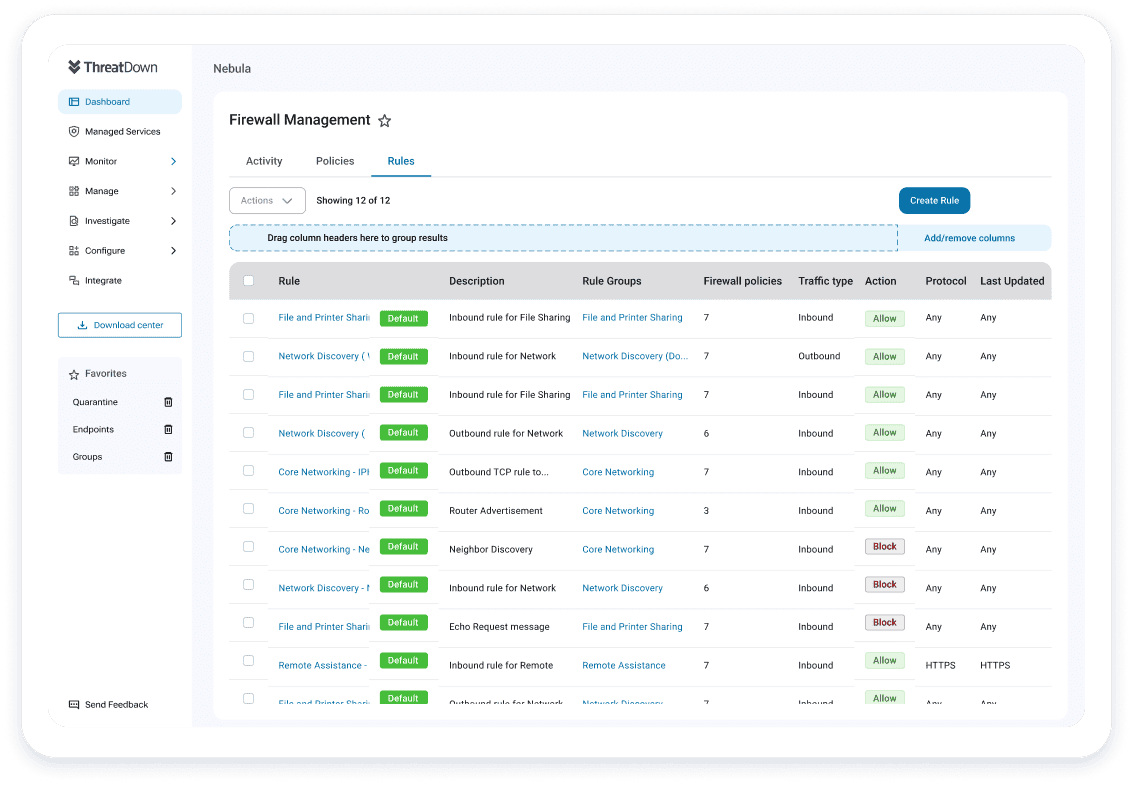Click the Last Updated column header
Image resolution: width=1132 pixels, height=785 pixels.
click(1011, 281)
